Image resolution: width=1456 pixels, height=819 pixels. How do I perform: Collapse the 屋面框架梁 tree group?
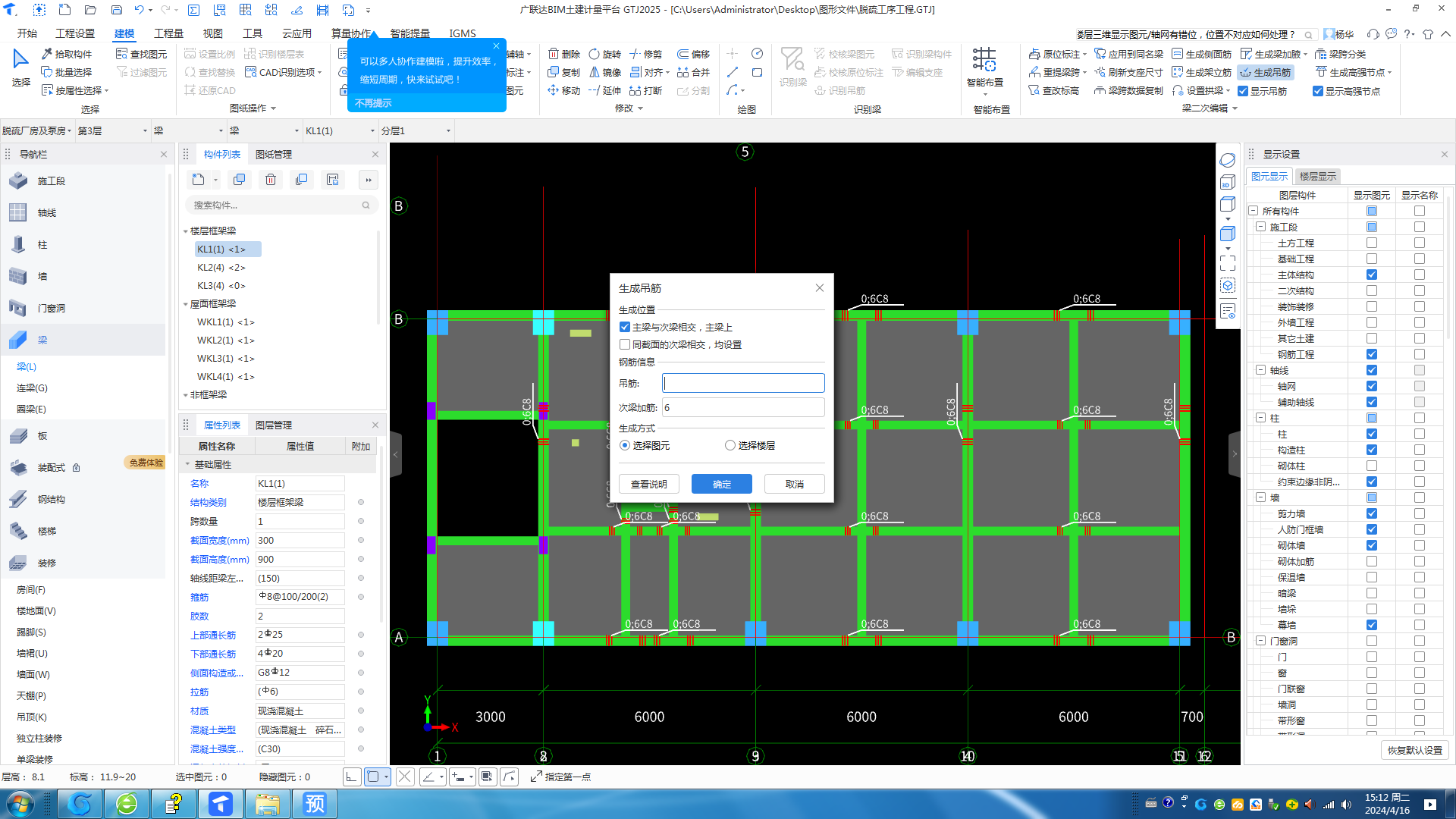[x=186, y=303]
